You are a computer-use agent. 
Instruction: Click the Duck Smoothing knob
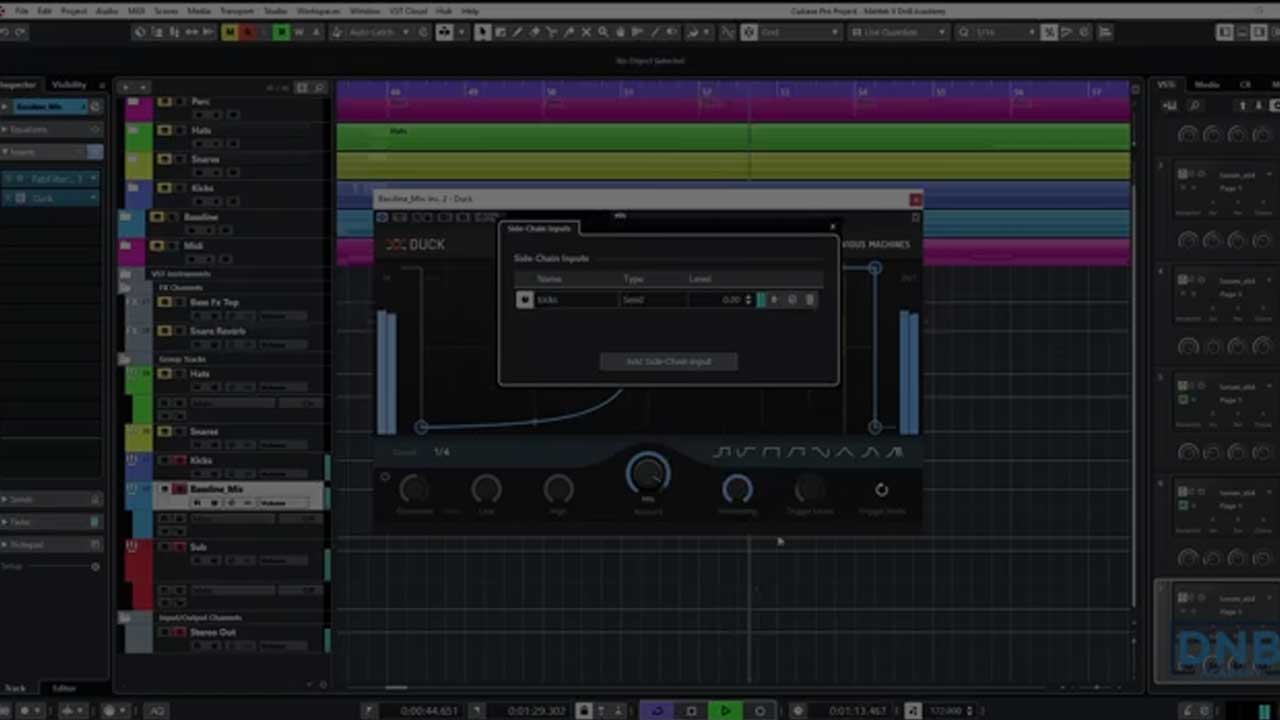click(737, 489)
